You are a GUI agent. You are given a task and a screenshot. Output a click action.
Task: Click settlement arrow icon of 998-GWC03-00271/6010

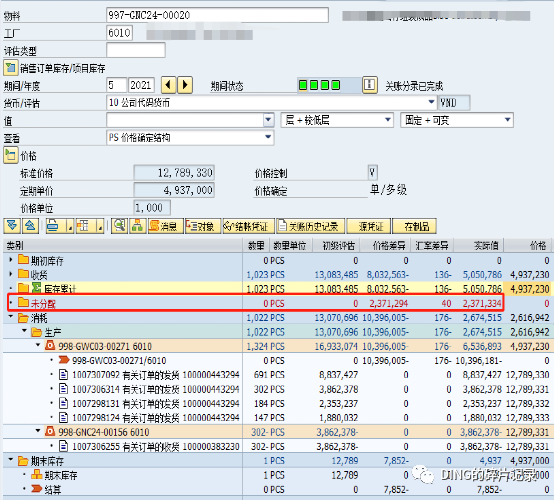tap(64, 360)
